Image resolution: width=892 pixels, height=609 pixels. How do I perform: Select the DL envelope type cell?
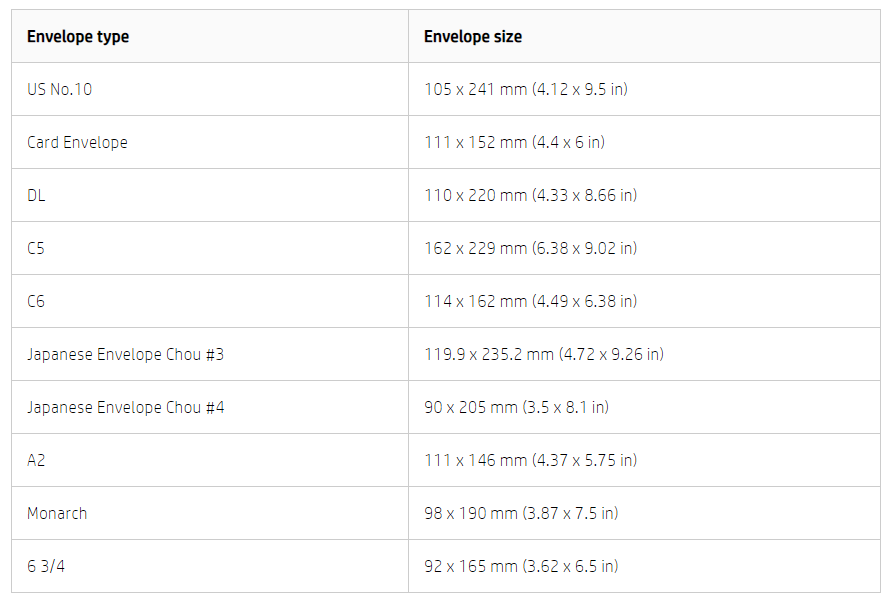coord(37,195)
